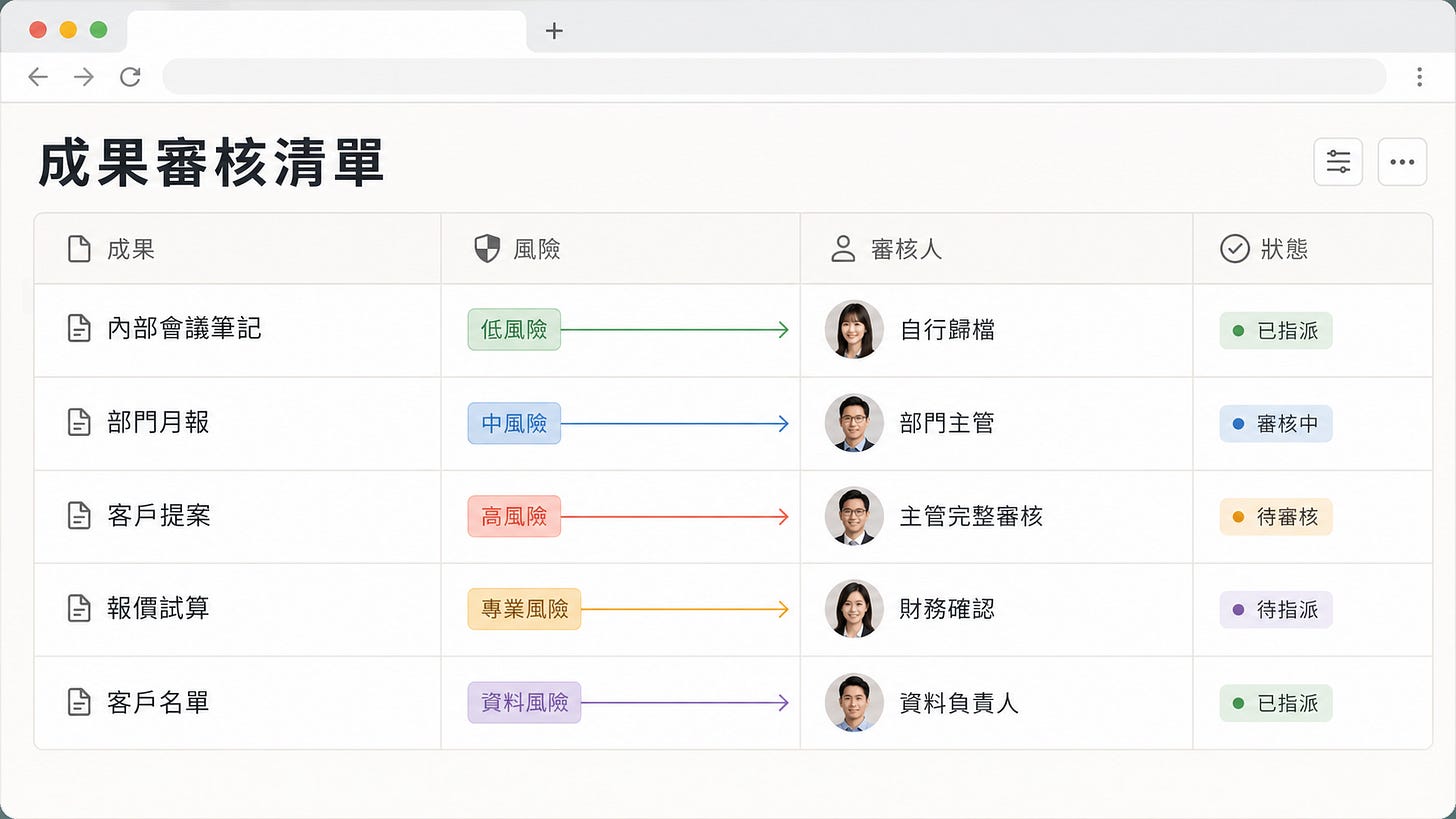Click 已指派 status in 內部會議筆記 row

pyautogui.click(x=1276, y=330)
